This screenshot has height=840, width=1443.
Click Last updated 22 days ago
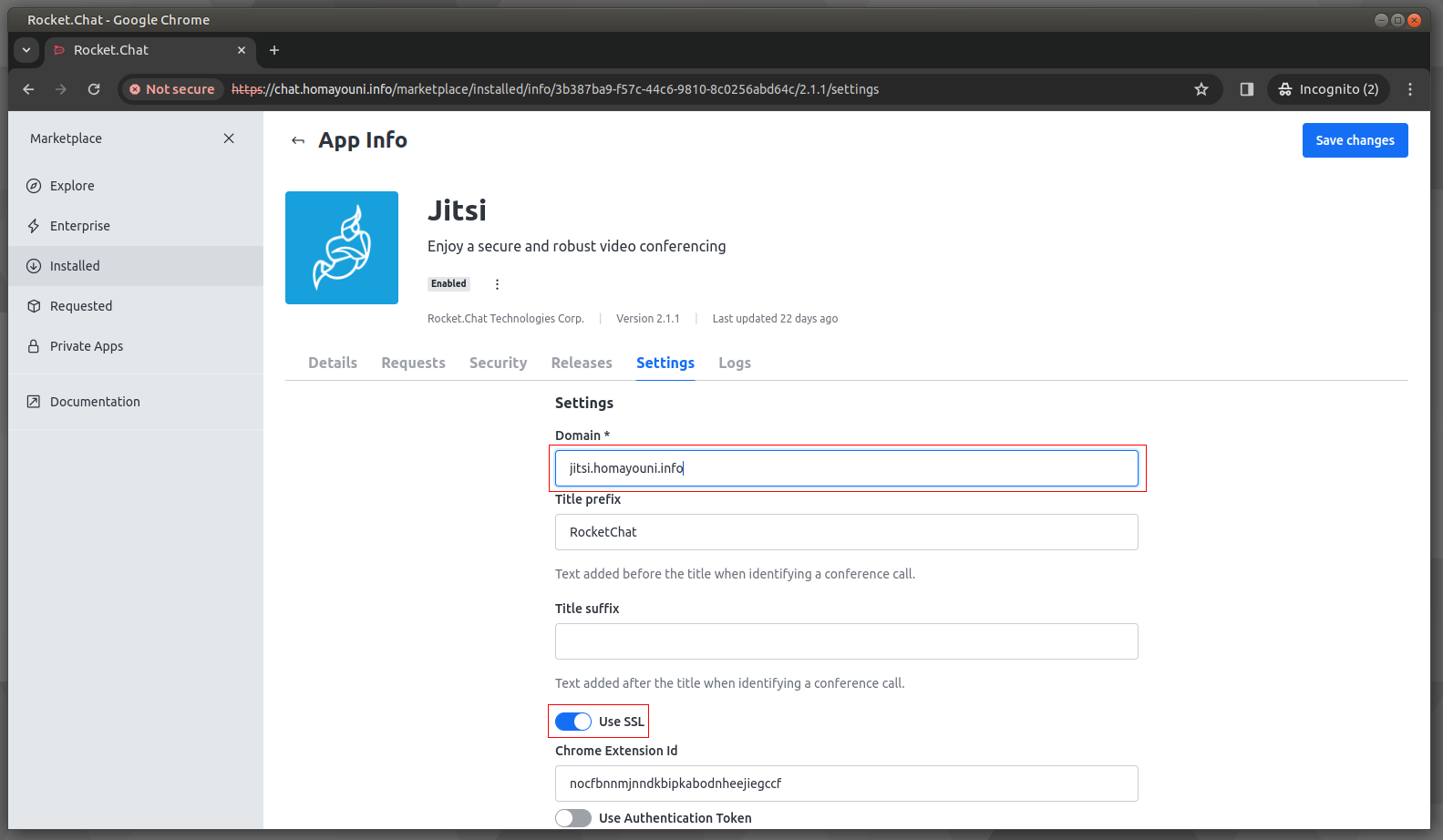pyautogui.click(x=775, y=319)
